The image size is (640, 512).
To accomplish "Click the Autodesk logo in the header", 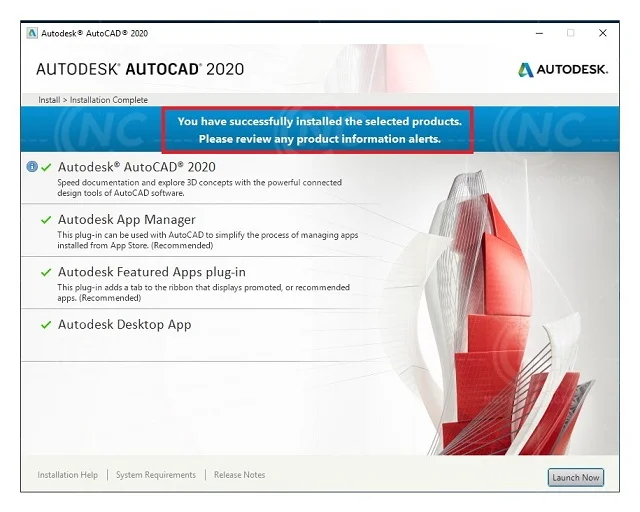I will (x=563, y=69).
